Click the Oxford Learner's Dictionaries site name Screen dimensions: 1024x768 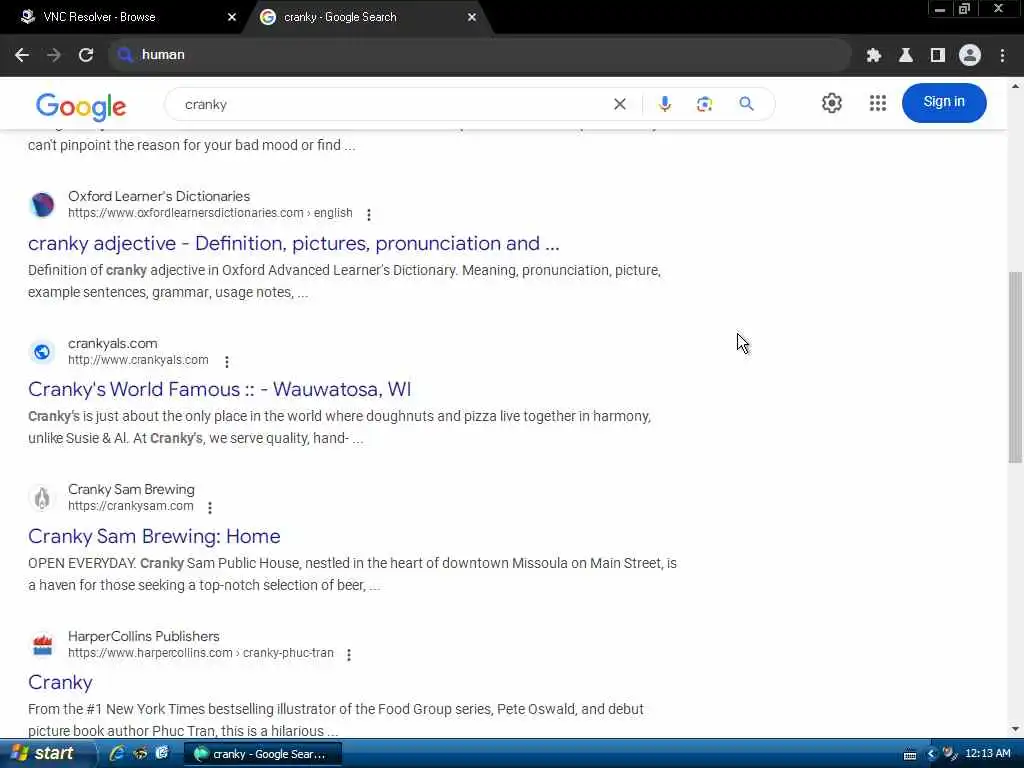point(159,196)
